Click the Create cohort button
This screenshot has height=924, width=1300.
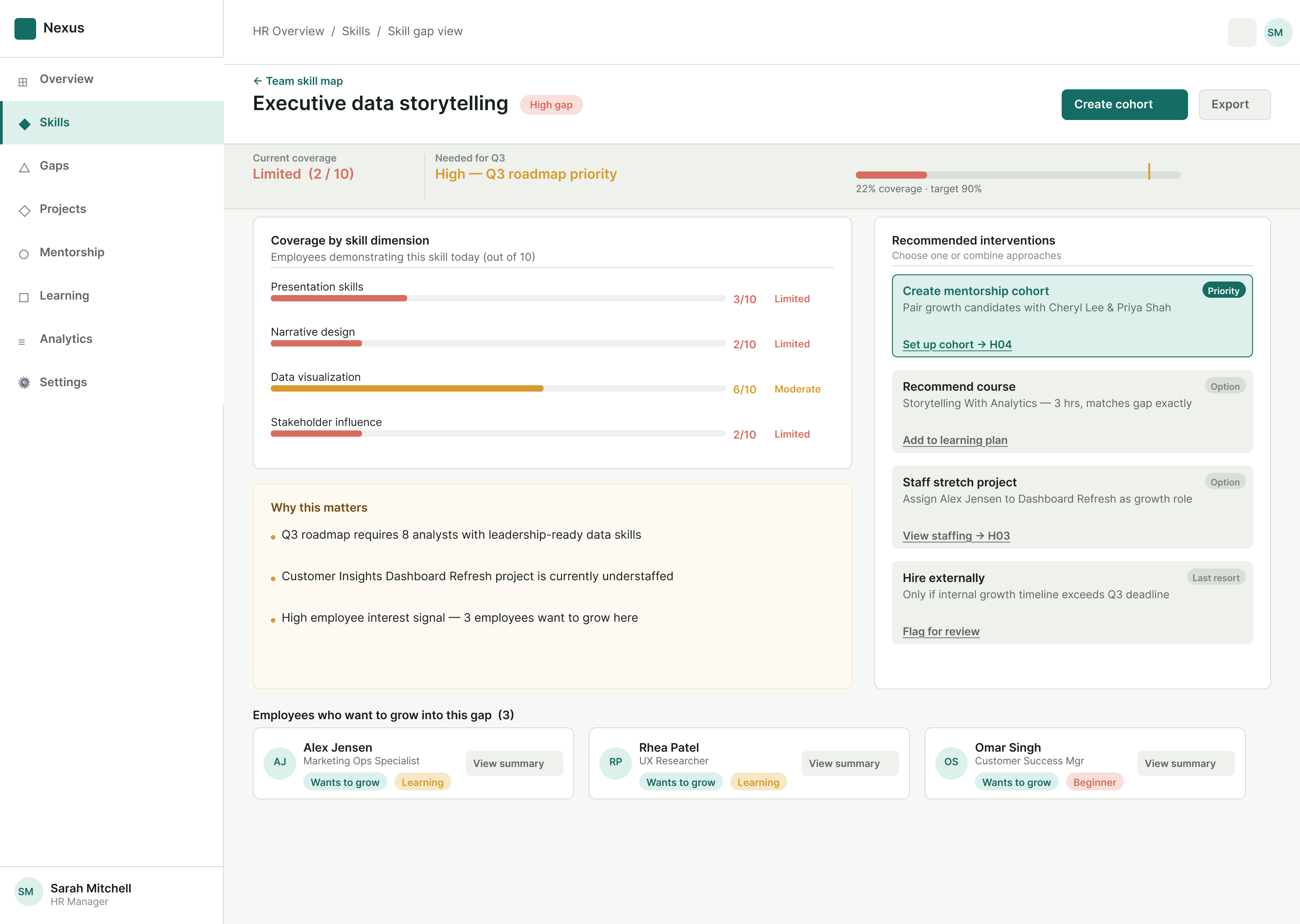1124,104
